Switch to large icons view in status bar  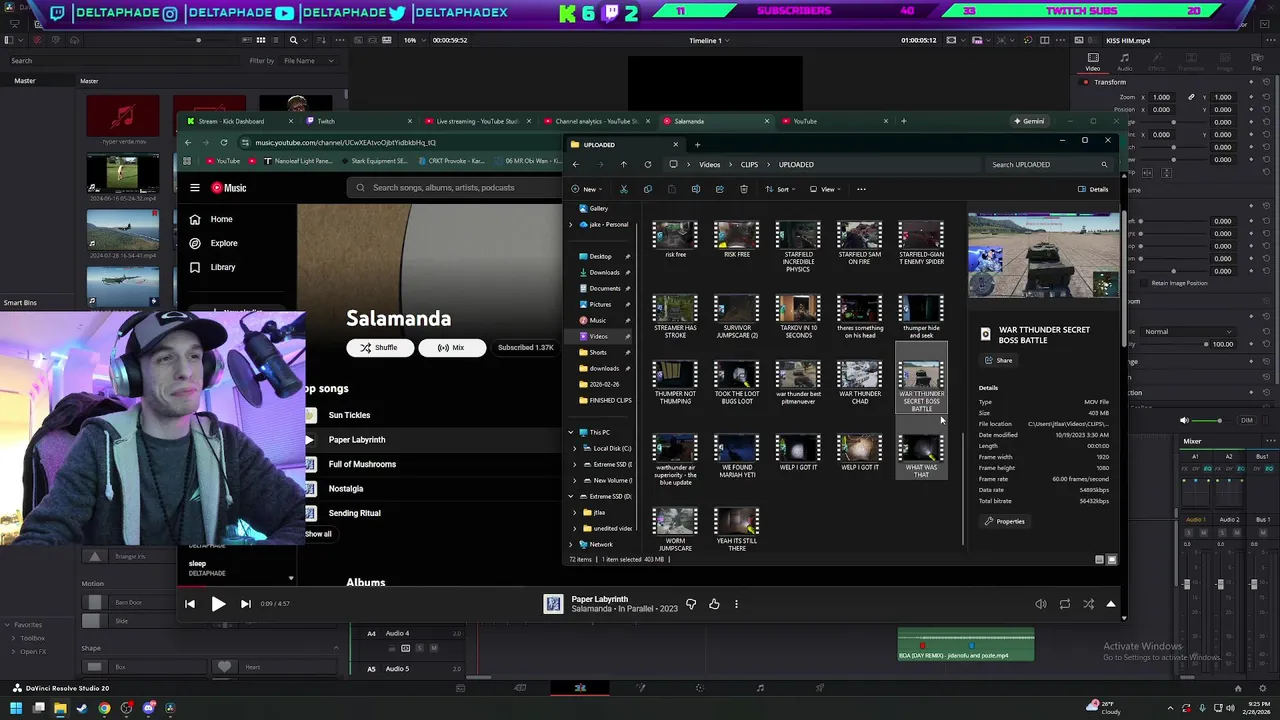[x=1111, y=560]
